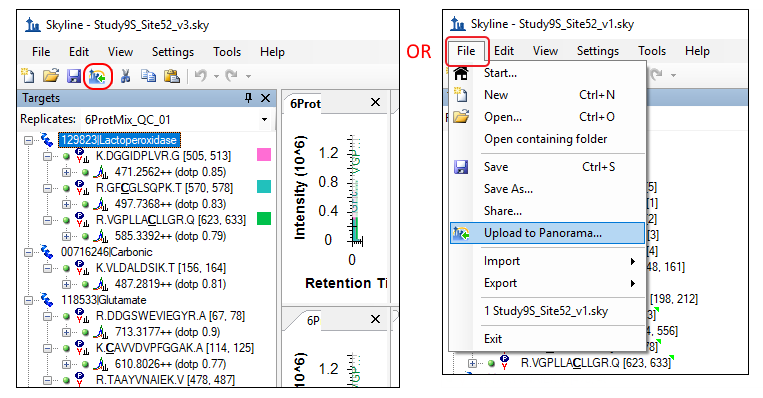The image size is (763, 398).
Task: Click New document icon in left Skyline toolbar
Action: [x=28, y=76]
